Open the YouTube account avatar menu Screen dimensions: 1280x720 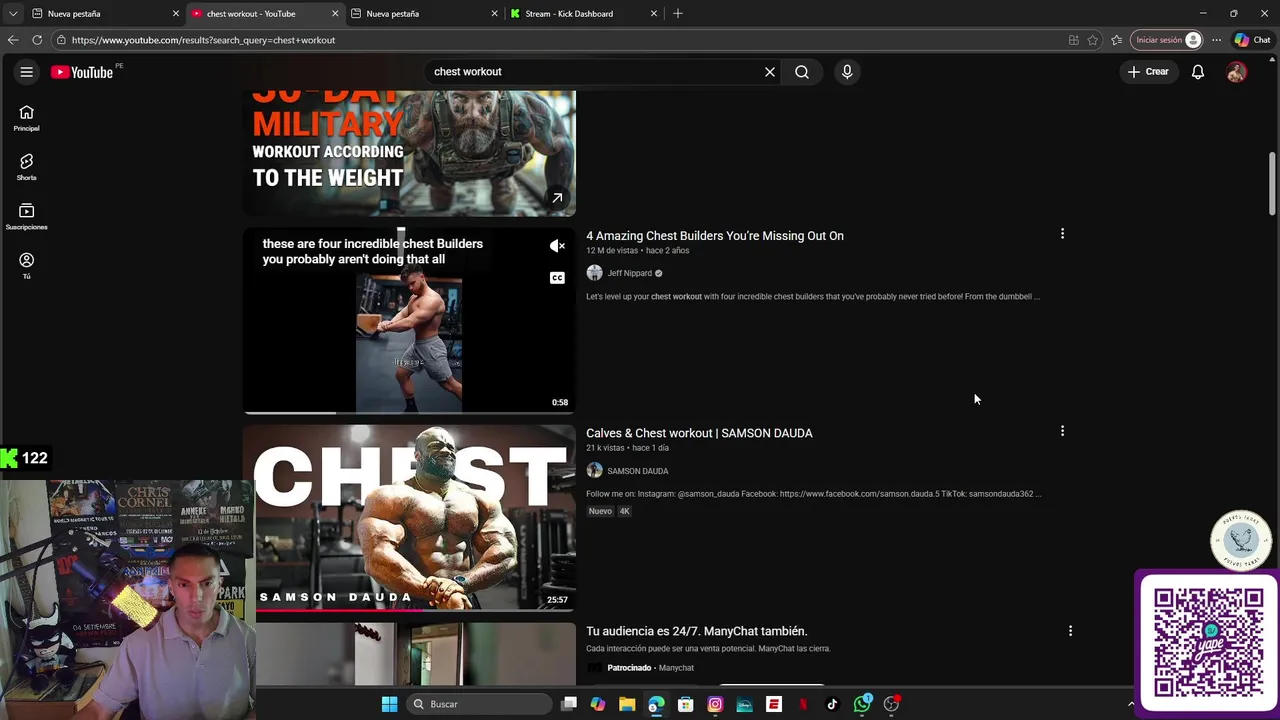1237,72
